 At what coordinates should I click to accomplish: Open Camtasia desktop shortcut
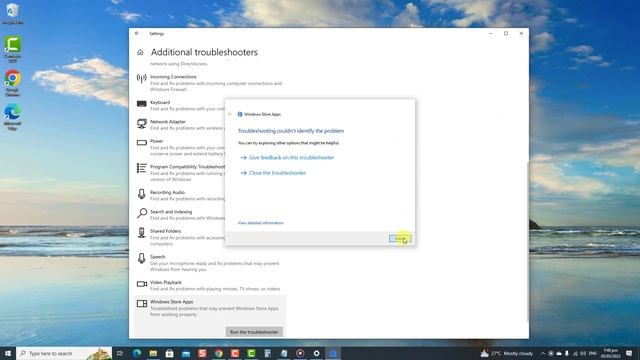(x=12, y=49)
